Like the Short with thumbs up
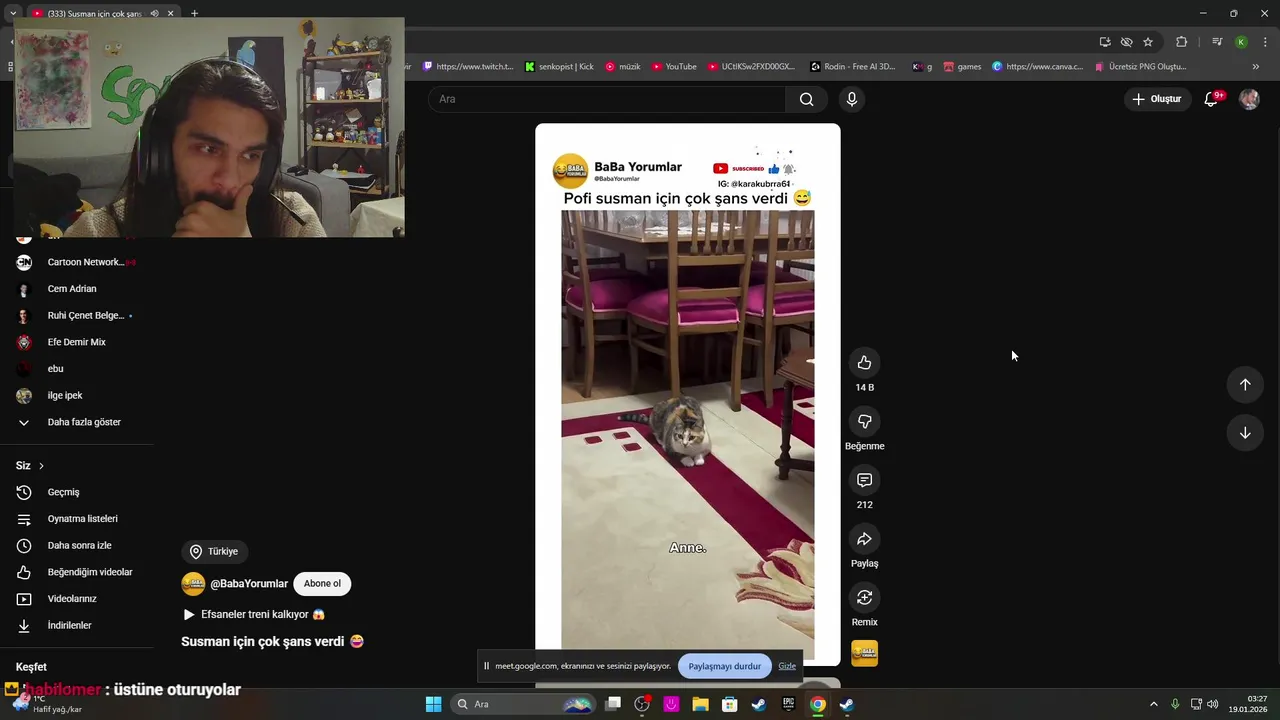The image size is (1280, 720). click(864, 363)
